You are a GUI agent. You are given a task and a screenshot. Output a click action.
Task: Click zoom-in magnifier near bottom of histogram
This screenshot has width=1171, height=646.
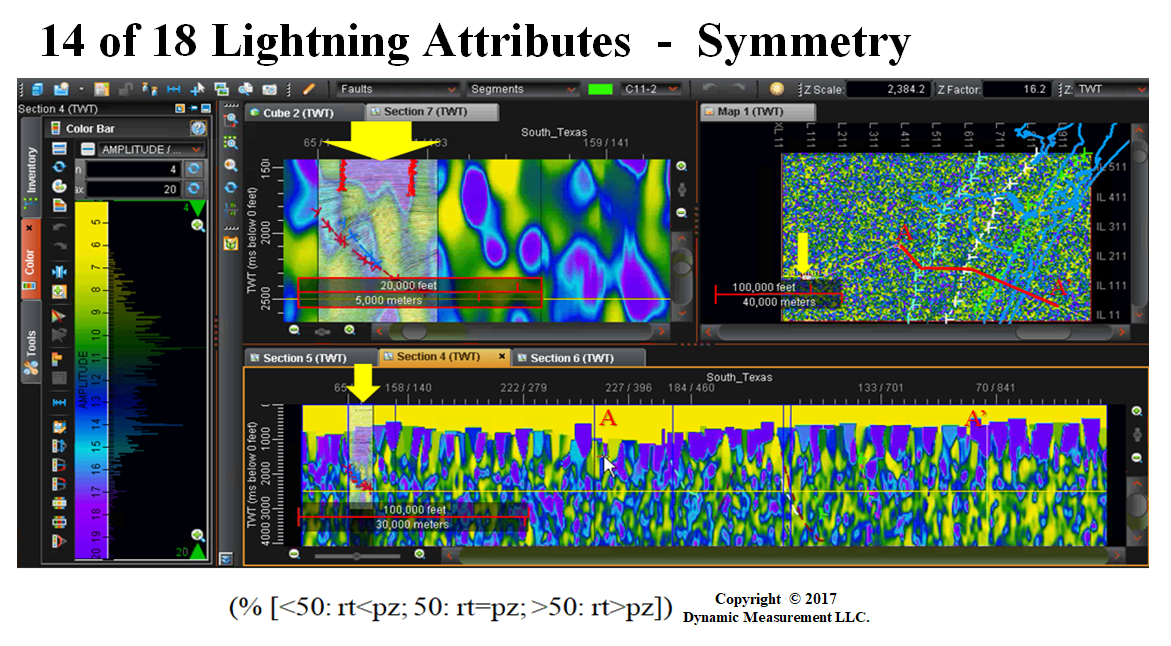198,535
